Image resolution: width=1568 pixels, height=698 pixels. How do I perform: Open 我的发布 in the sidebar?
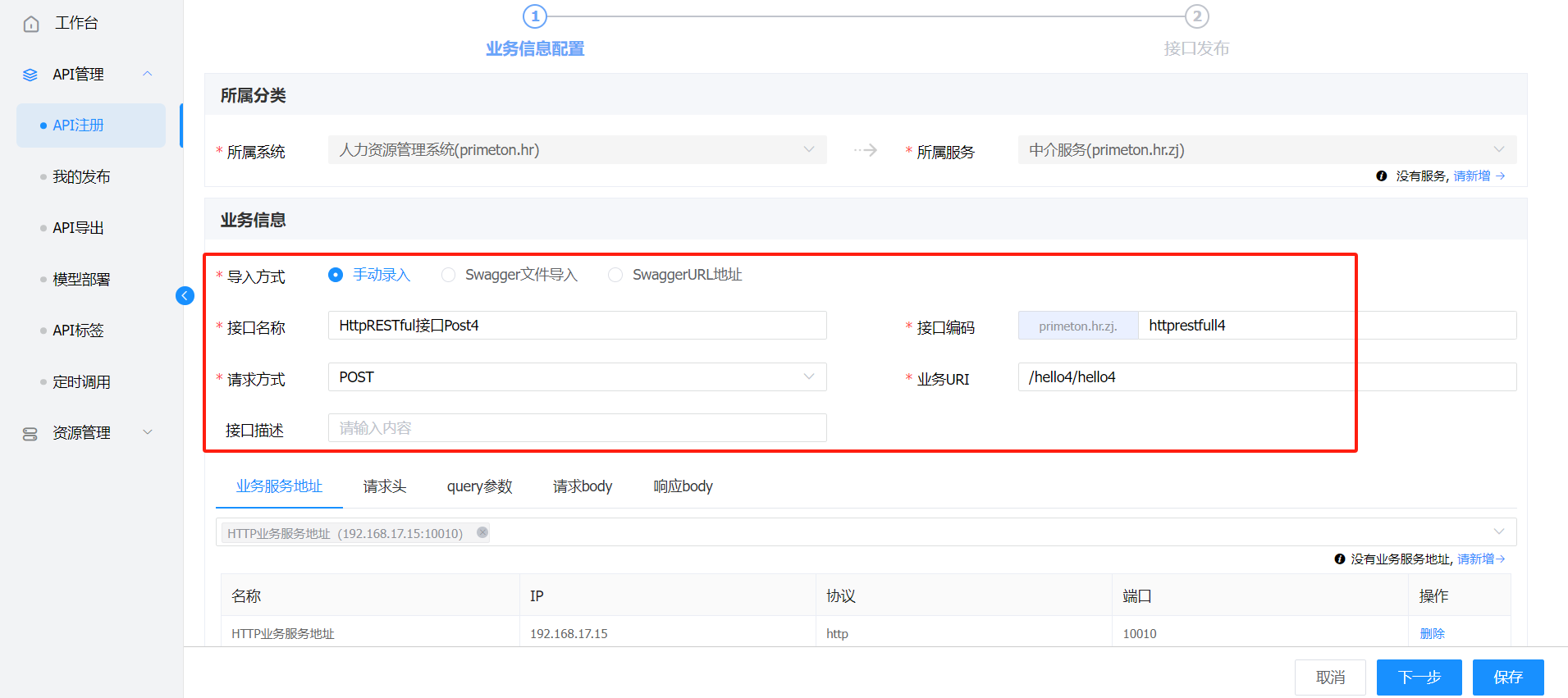[81, 177]
